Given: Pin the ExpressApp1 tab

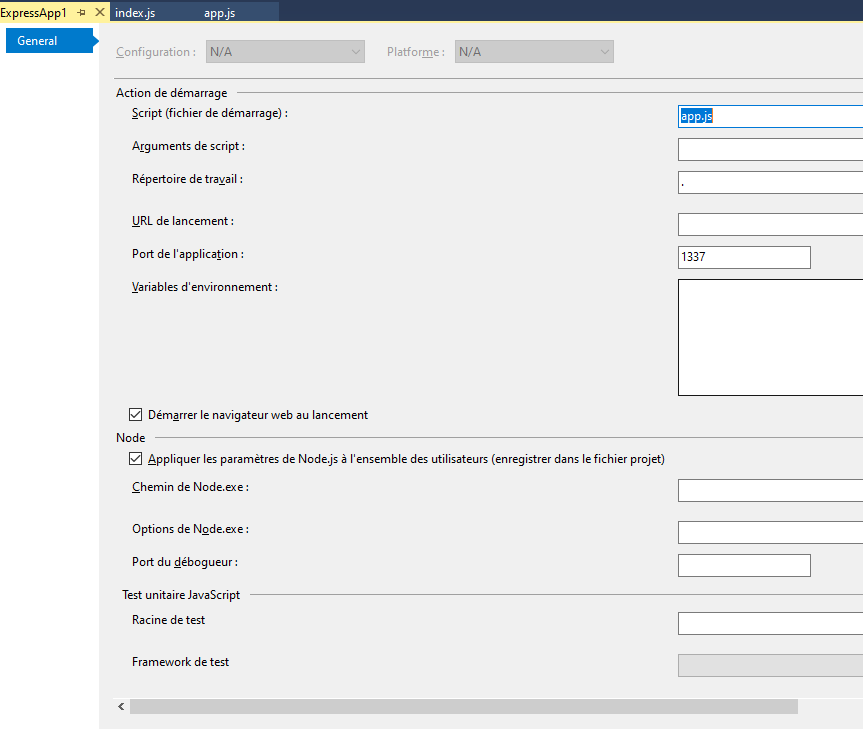Looking at the screenshot, I should [x=82, y=12].
